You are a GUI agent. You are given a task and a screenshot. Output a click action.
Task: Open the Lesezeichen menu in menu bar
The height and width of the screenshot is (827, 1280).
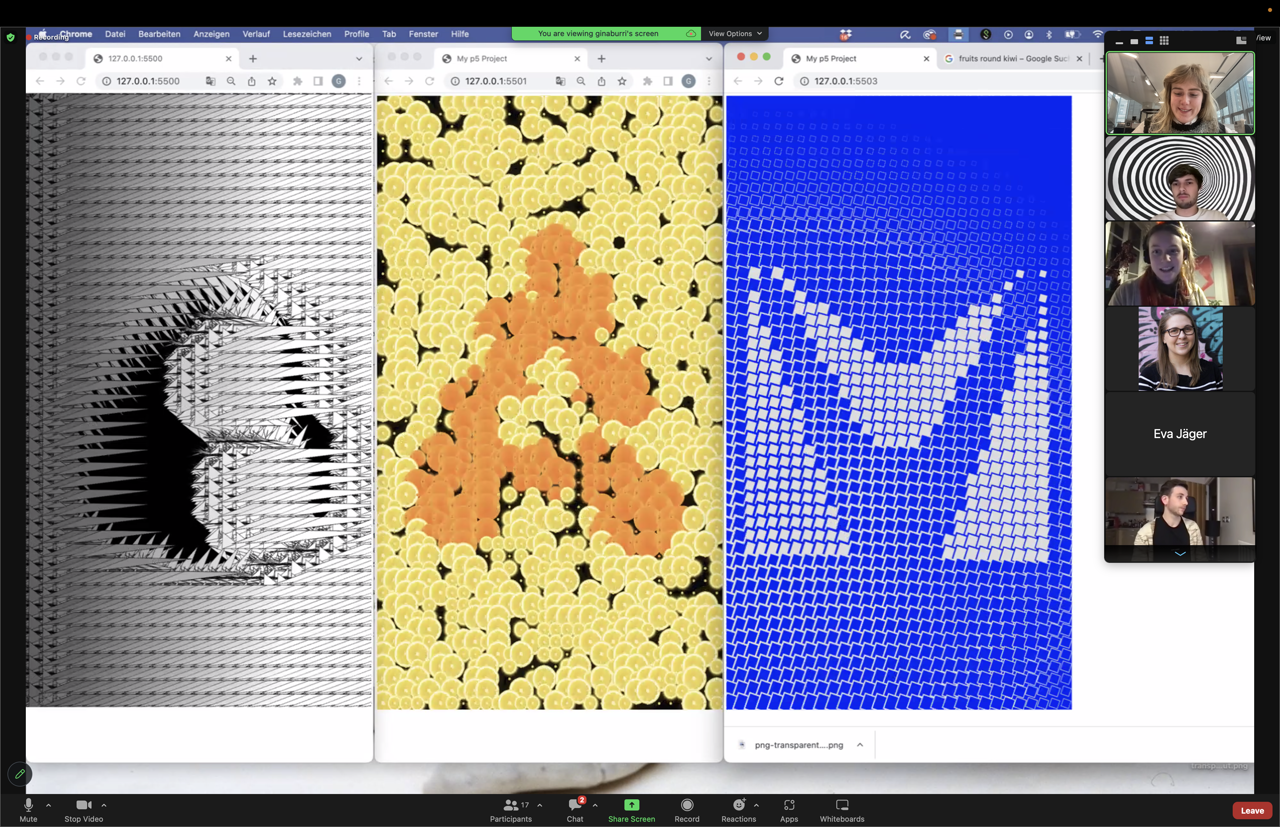click(x=306, y=34)
